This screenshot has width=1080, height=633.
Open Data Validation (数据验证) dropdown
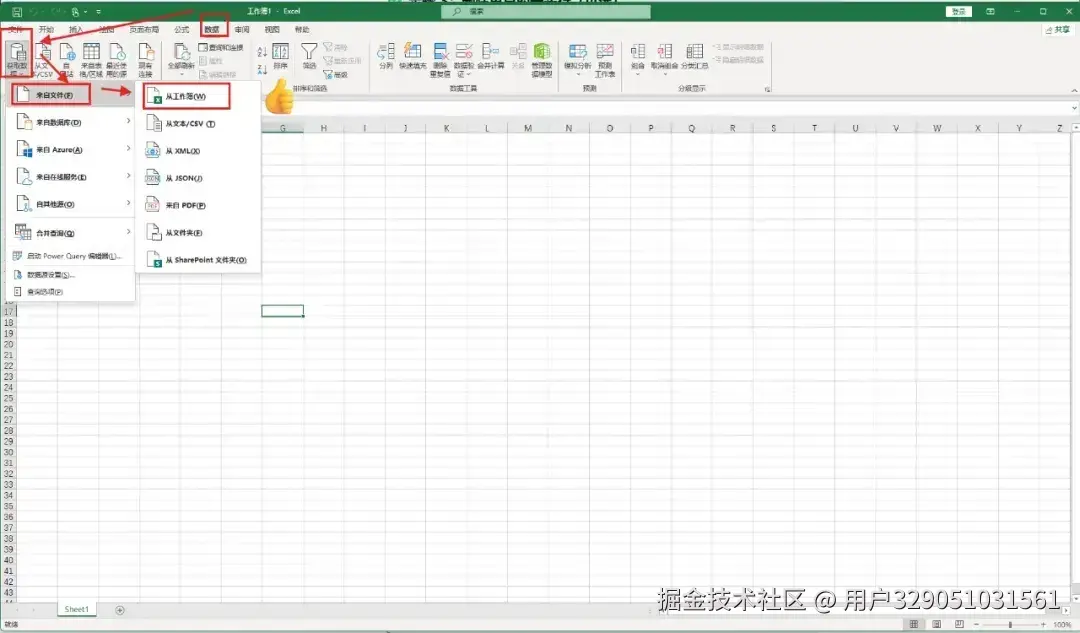(x=464, y=60)
